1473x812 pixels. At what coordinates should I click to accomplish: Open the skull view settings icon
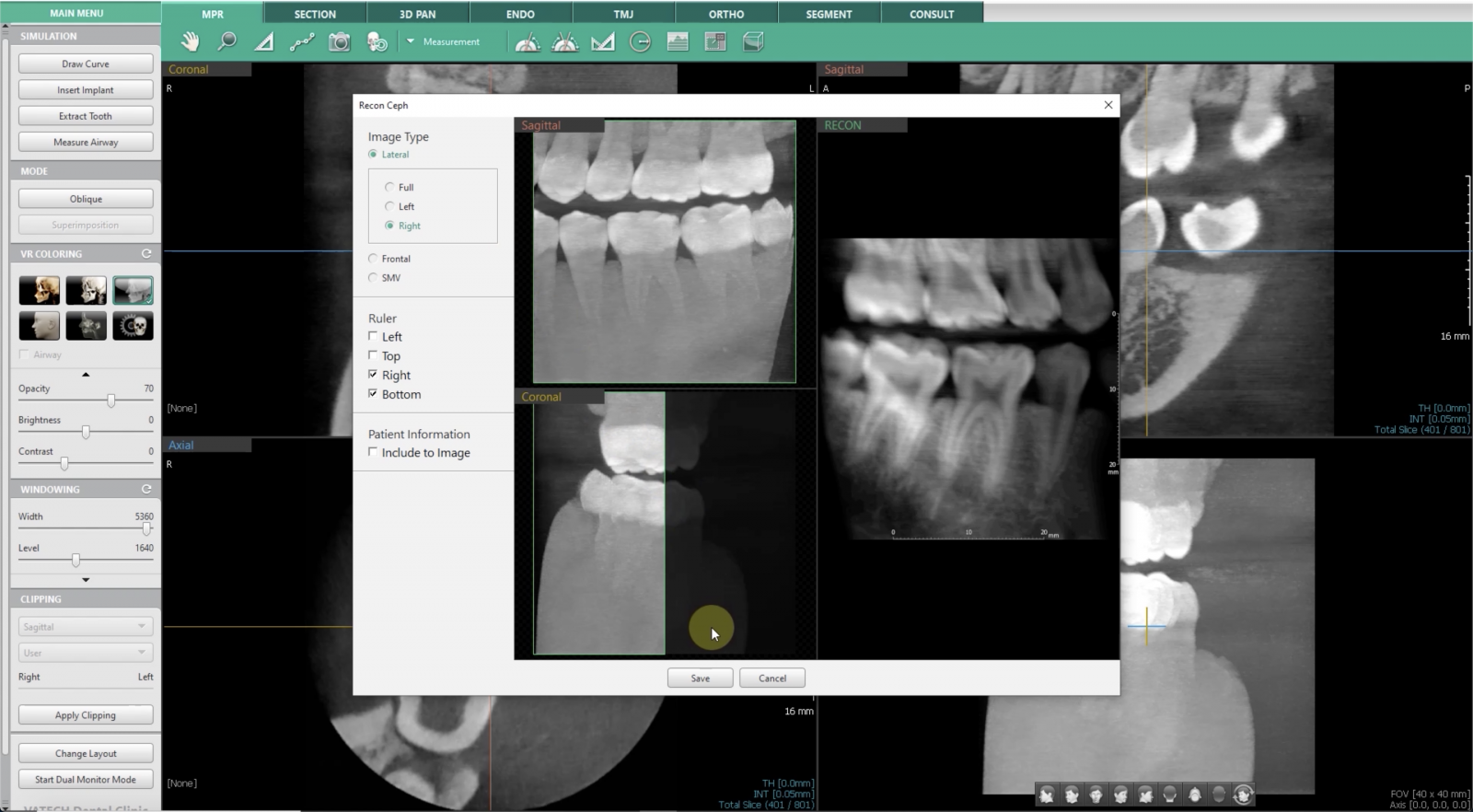point(377,41)
